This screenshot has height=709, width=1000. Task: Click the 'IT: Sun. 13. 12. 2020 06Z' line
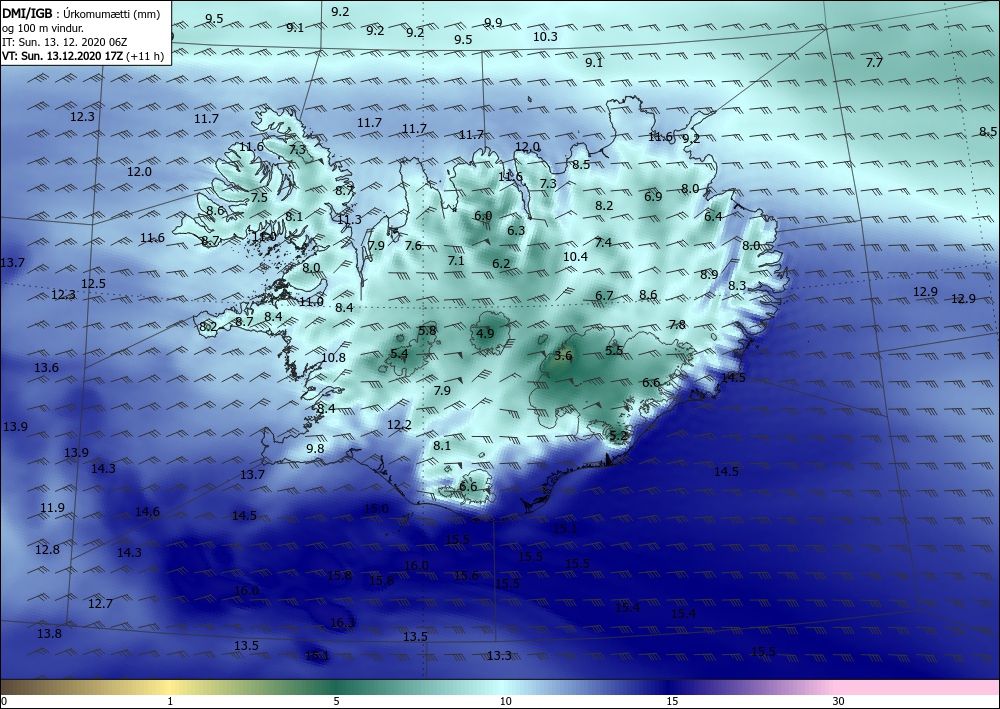[x=64, y=42]
